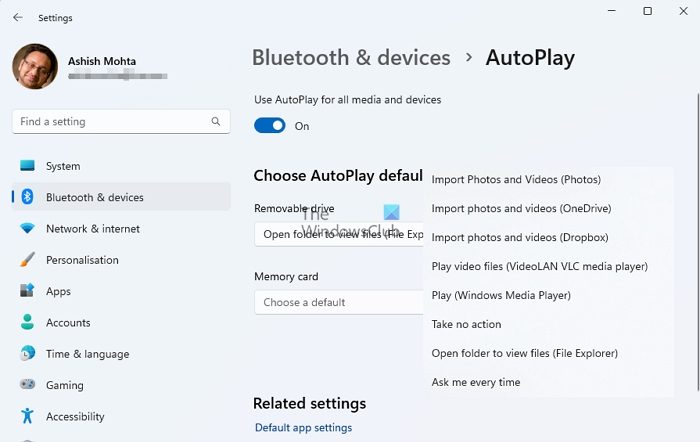
Task: Open the Removable drive default dropdown
Action: click(x=338, y=235)
